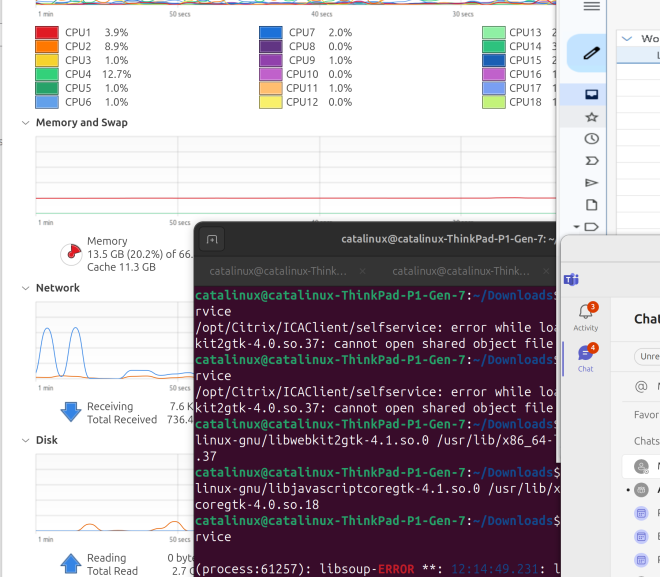Click the Network history graph
Viewport: 660px width, 577px height.
(114, 341)
